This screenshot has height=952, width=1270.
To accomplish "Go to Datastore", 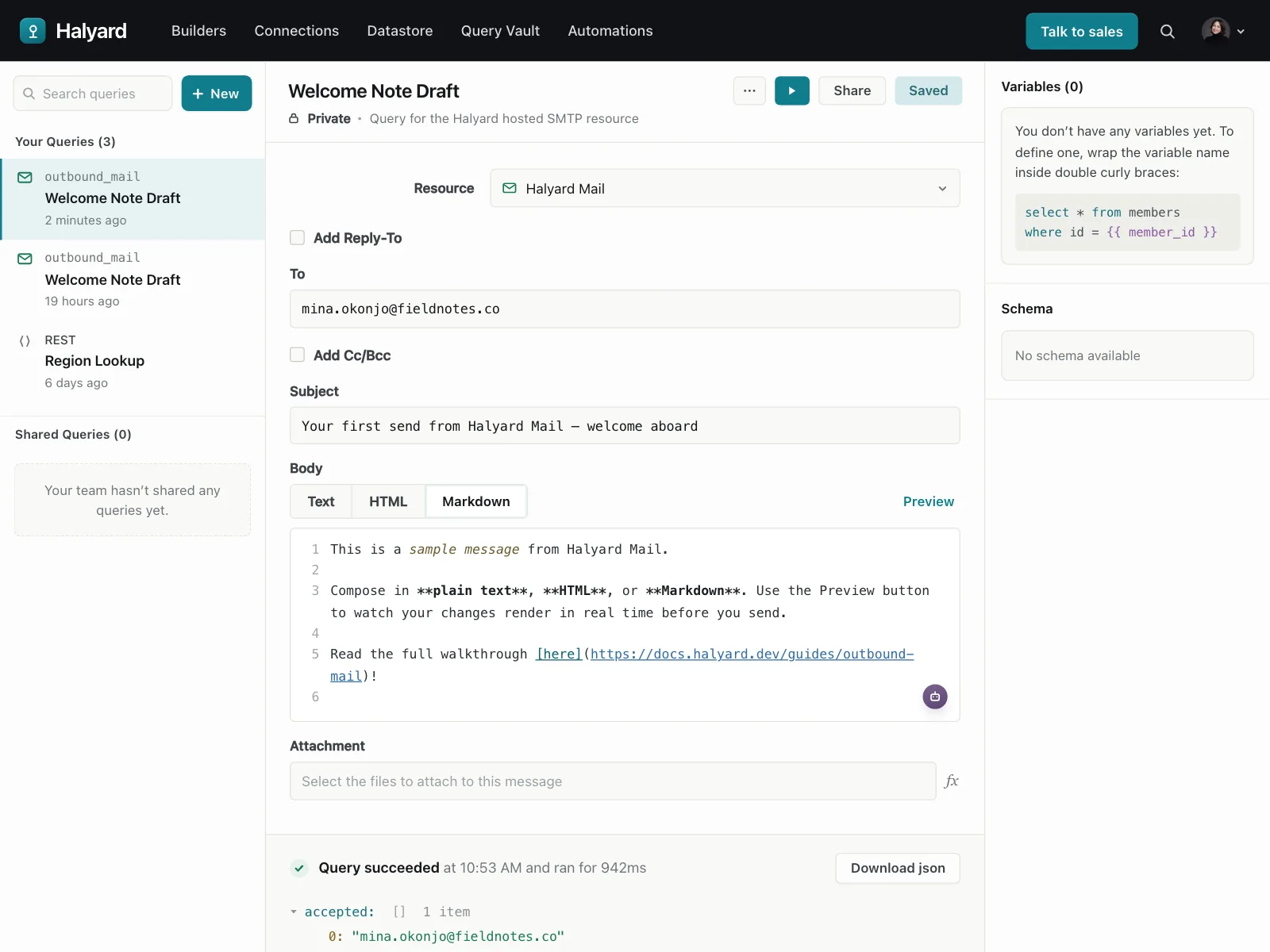I will point(400,31).
